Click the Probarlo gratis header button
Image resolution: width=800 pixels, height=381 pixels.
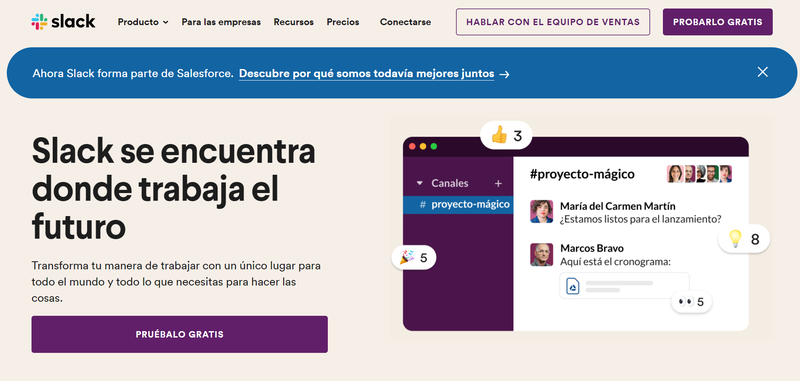point(717,22)
